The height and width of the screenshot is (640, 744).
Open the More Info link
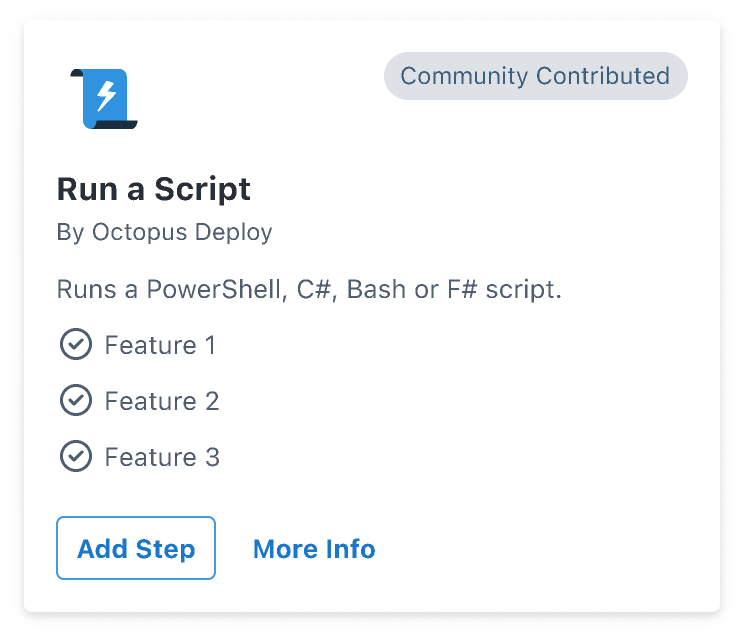click(x=314, y=549)
